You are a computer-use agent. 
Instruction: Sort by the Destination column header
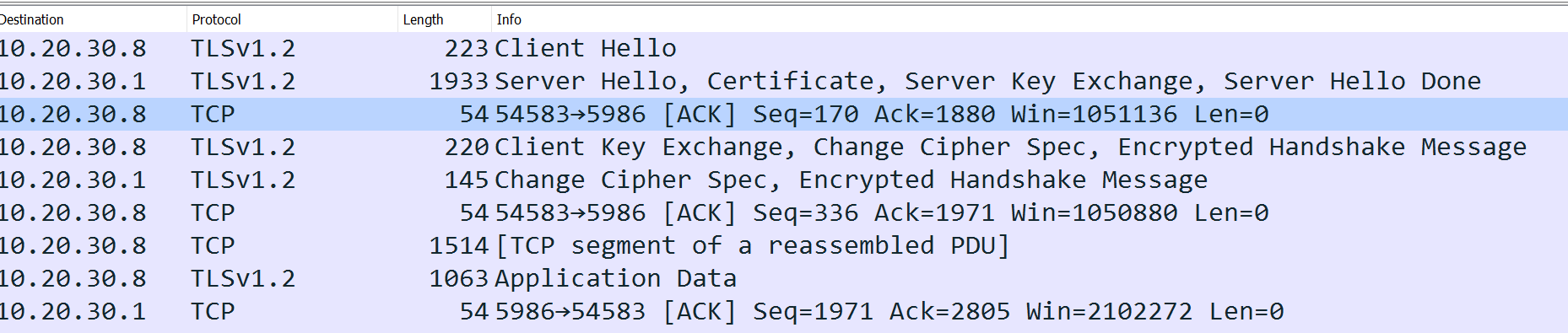click(x=93, y=19)
